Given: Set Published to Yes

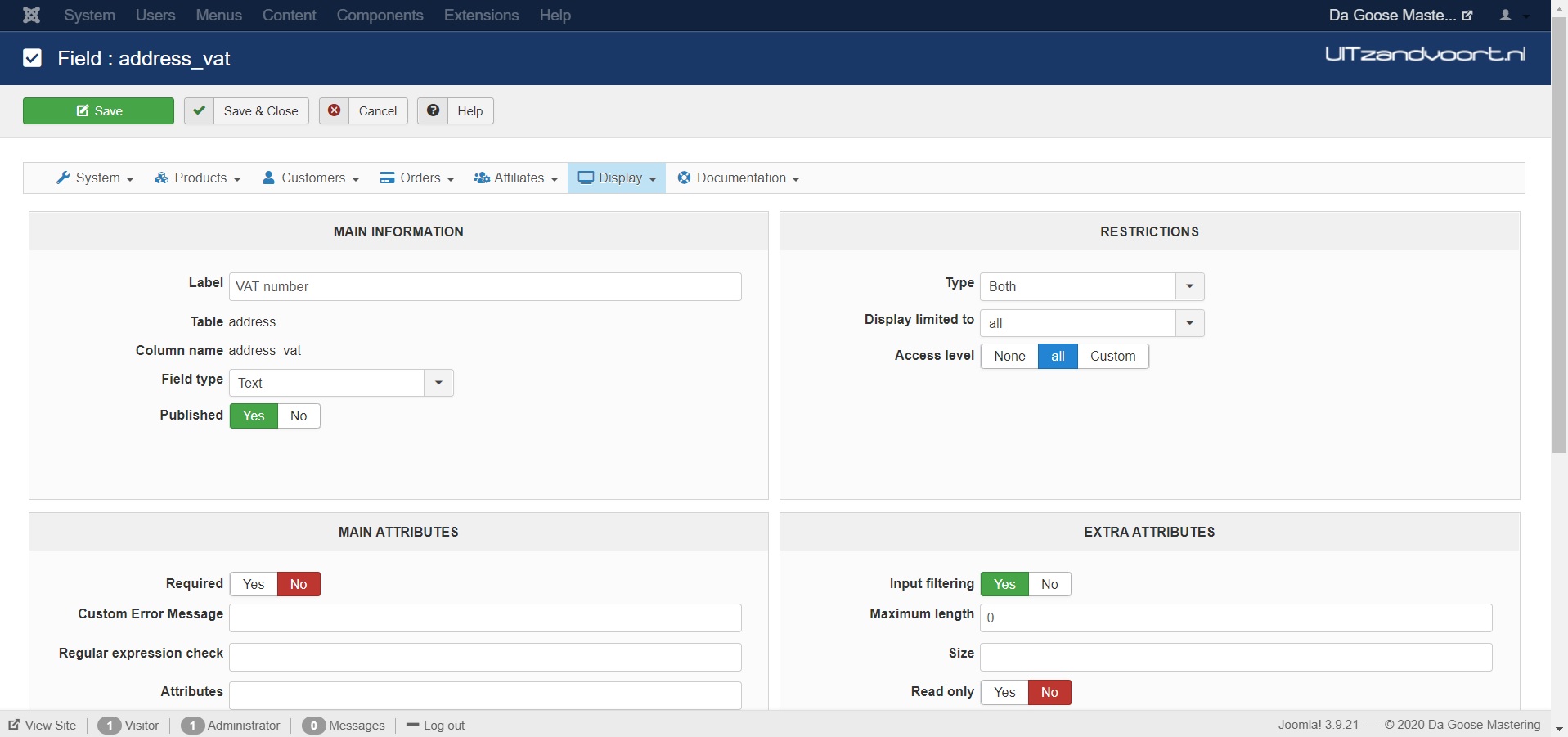Looking at the screenshot, I should point(254,416).
